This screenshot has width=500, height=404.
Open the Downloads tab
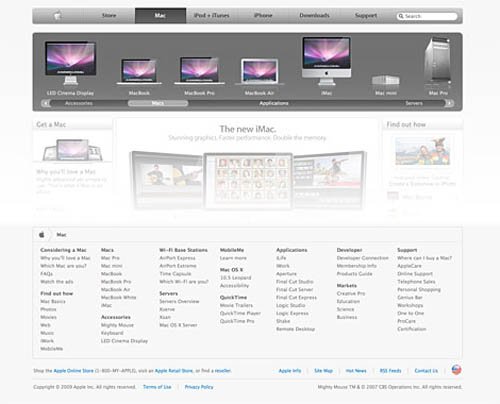point(314,15)
